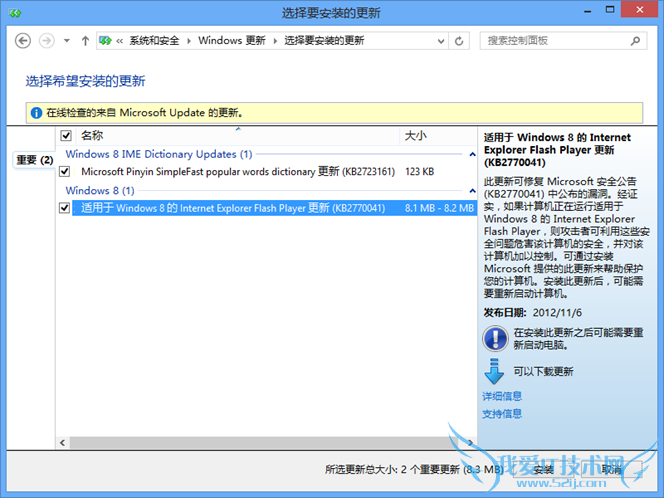Click the 8.1 MB - 8.2 MB size value
This screenshot has width=664, height=498.
click(439, 208)
